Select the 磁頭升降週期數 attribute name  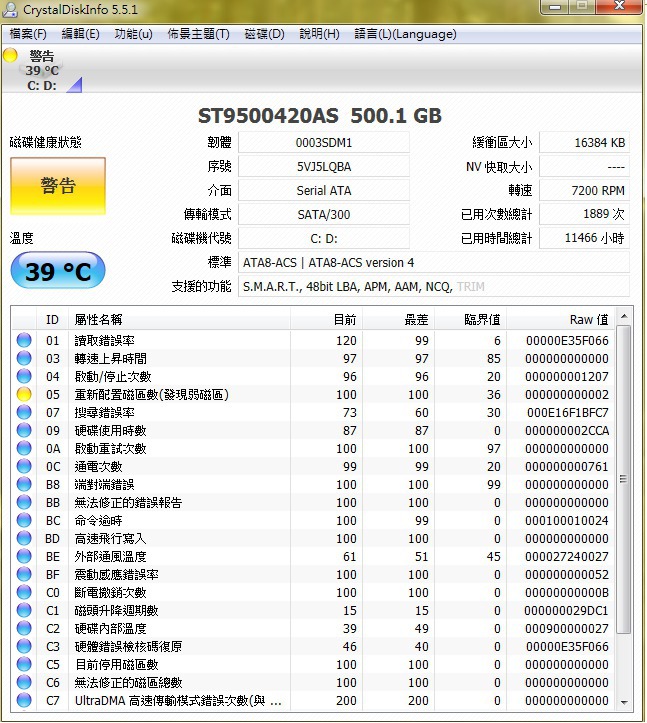pos(117,610)
